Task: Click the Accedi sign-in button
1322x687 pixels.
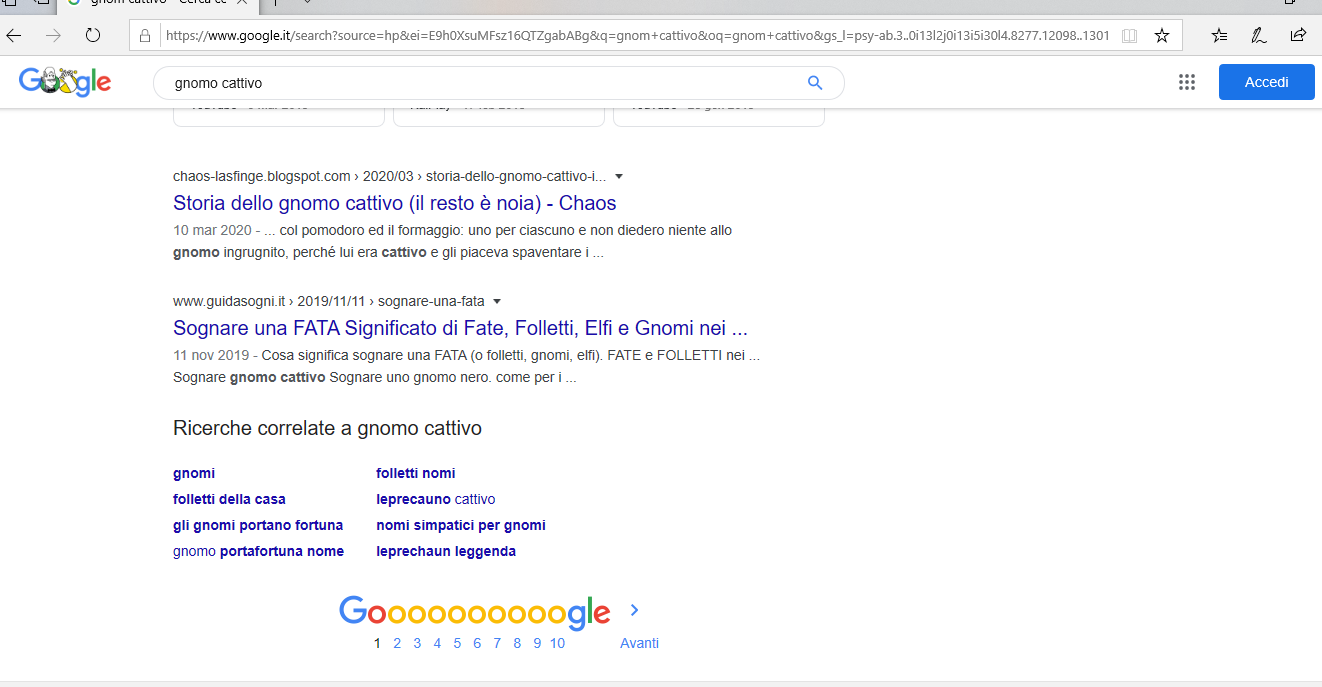Action: (x=1266, y=82)
